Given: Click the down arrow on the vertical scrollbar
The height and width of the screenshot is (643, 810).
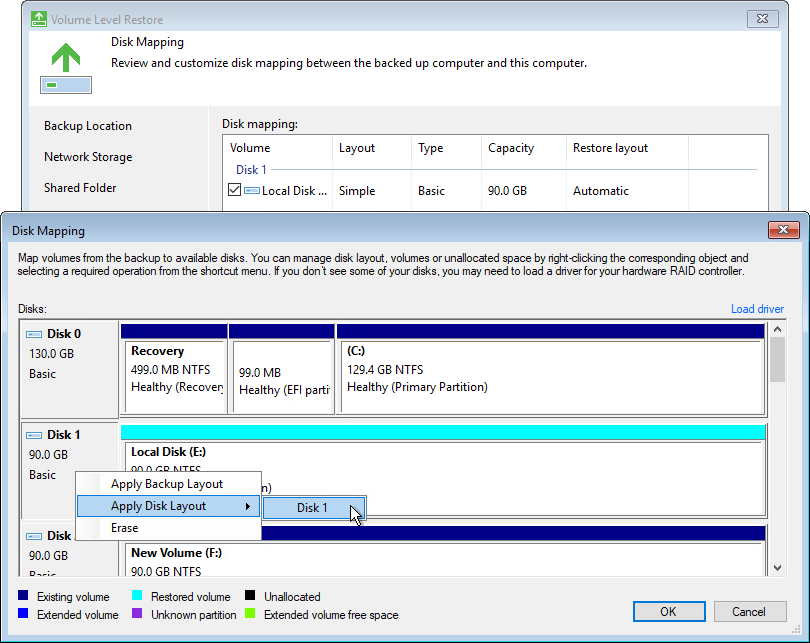Looking at the screenshot, I should click(779, 568).
